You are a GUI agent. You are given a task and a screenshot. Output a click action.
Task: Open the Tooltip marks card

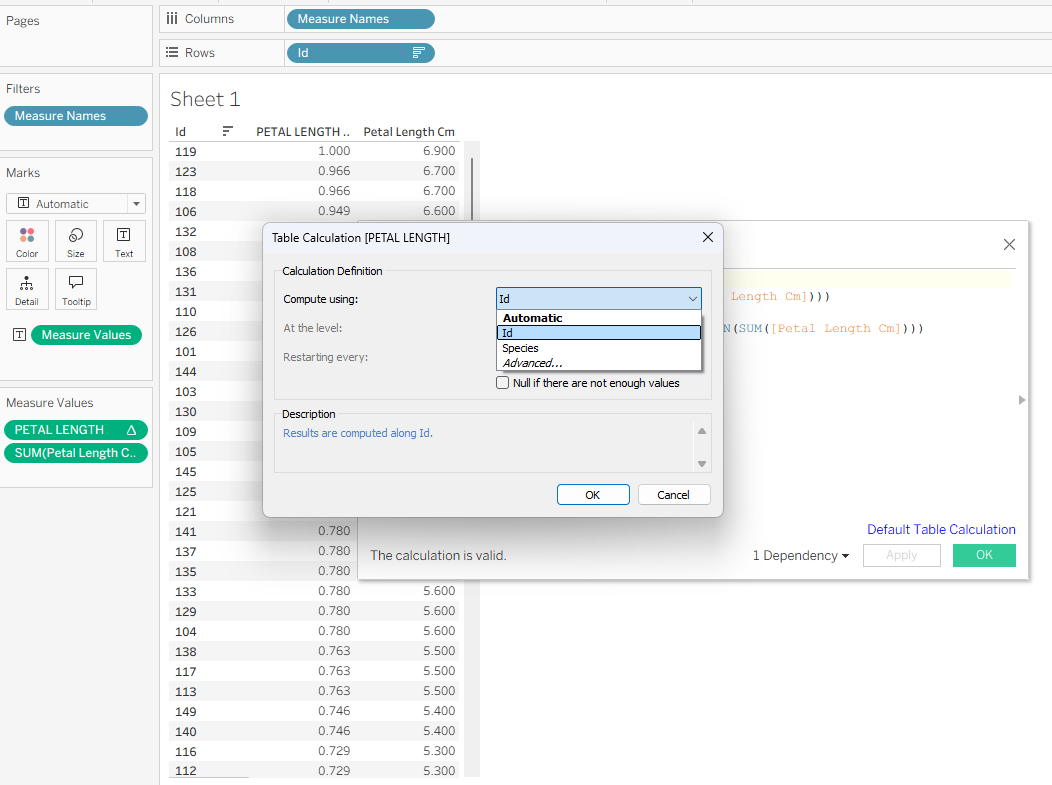[x=76, y=289]
